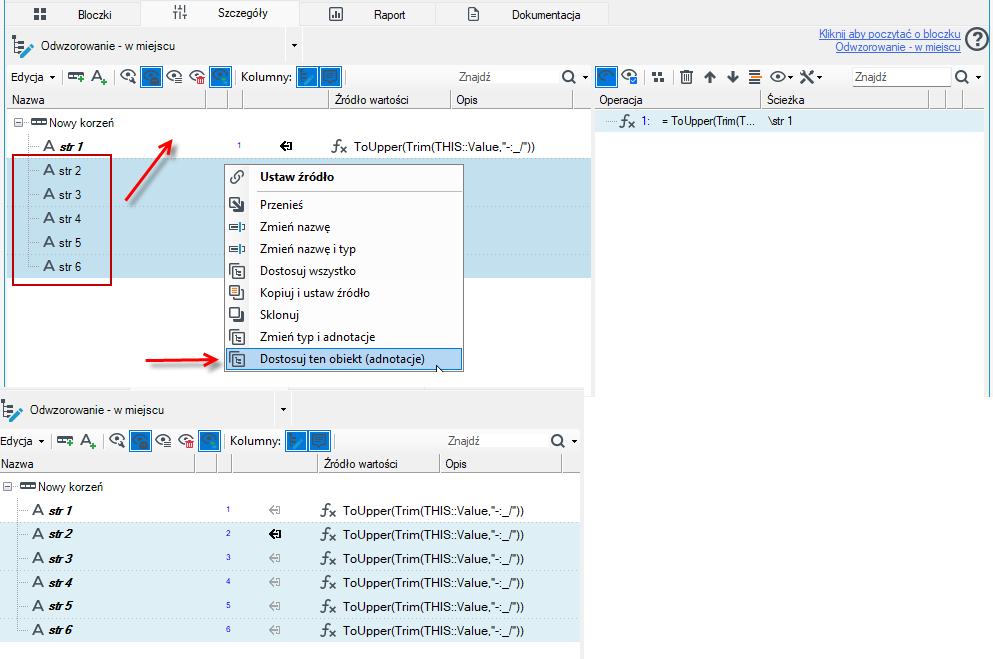Screen dimensions: 993x659
Task: Select the '= ToUpper(Trim(T...' operation row
Action: [x=789, y=121]
